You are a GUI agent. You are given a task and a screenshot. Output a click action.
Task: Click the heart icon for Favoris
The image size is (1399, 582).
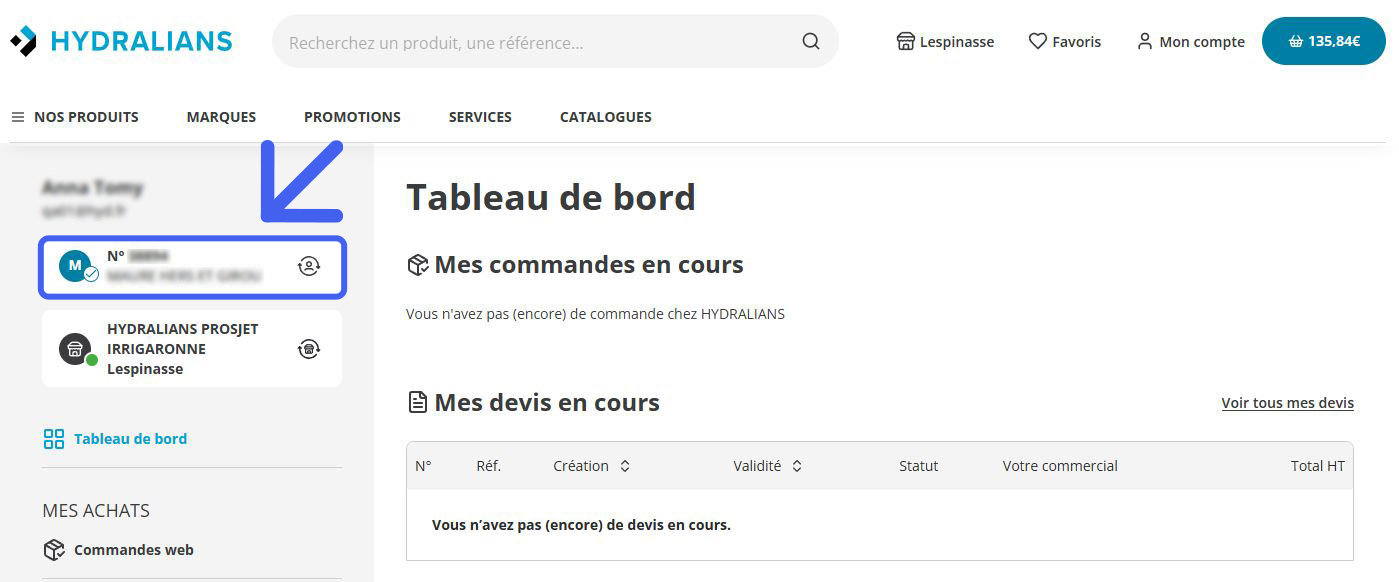1038,42
